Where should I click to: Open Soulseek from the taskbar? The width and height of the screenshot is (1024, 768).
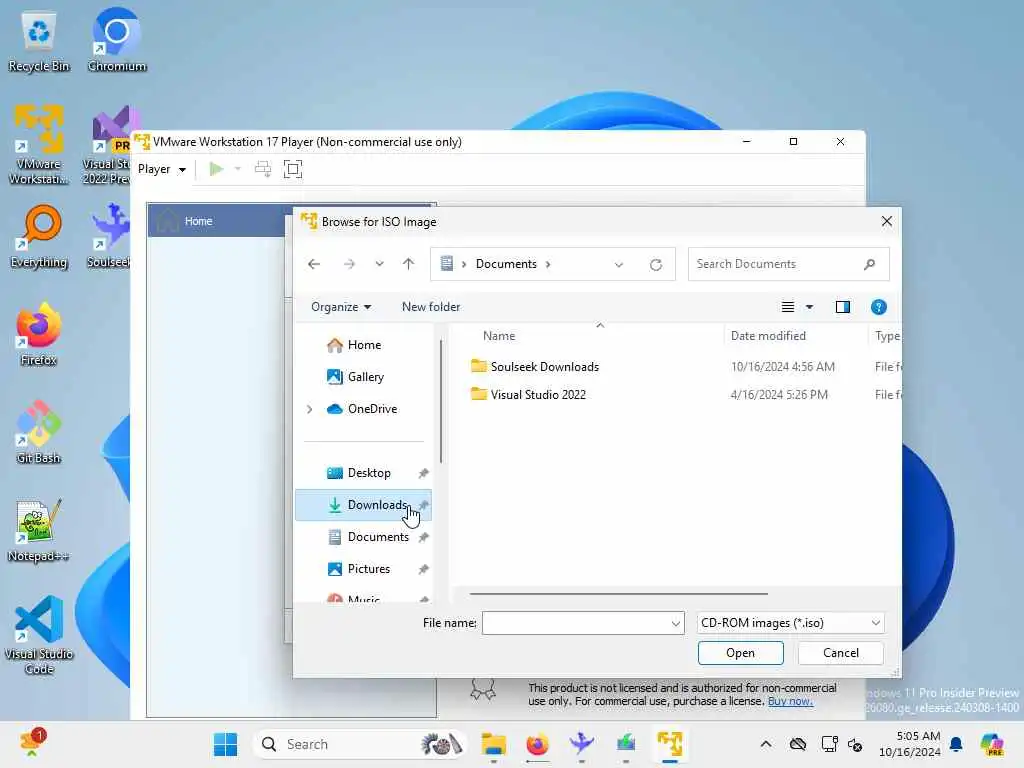(581, 744)
